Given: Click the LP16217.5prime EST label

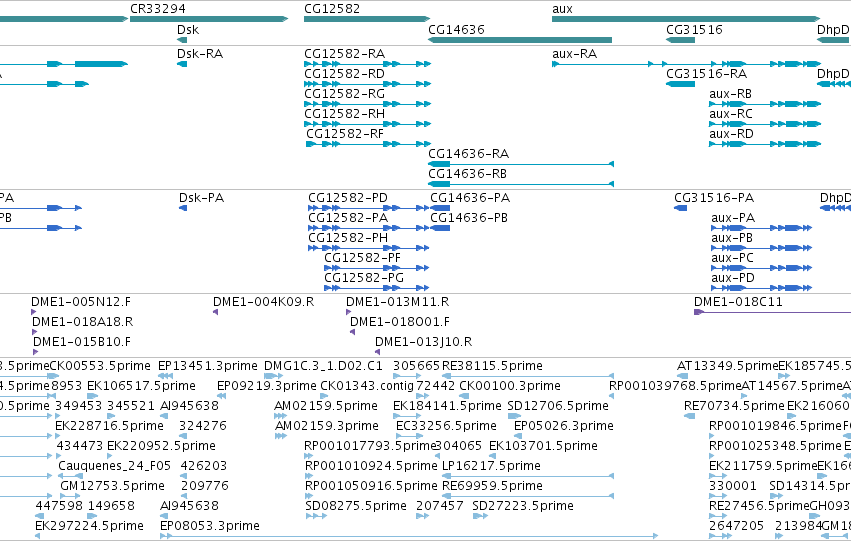Looking at the screenshot, I should click(491, 467).
